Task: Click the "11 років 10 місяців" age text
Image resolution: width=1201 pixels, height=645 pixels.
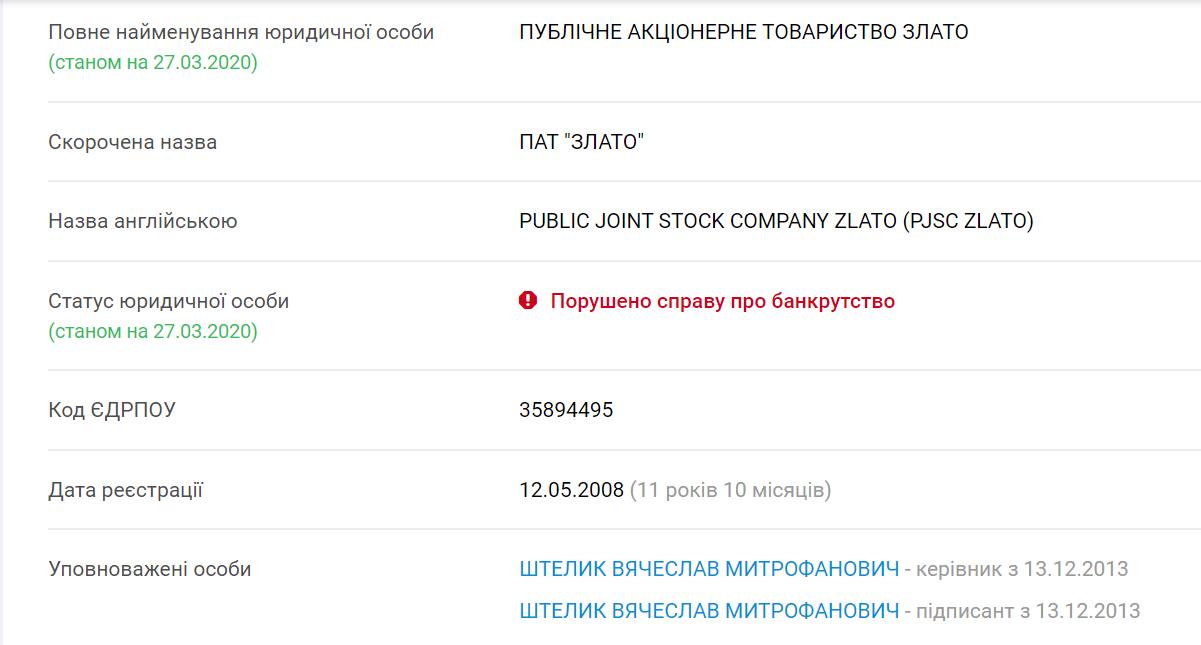Action: click(x=730, y=490)
